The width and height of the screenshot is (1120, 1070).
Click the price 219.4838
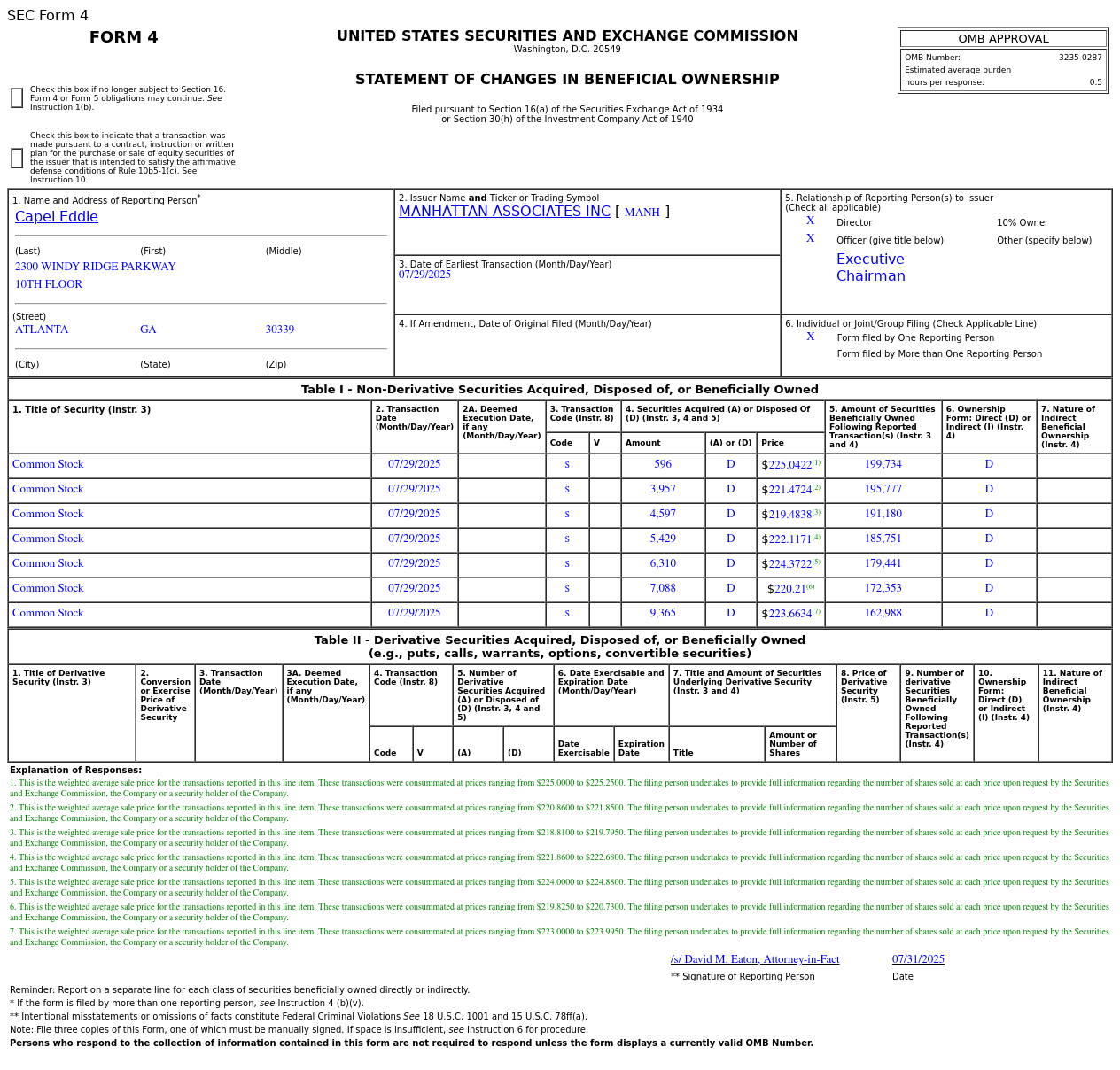[789, 515]
